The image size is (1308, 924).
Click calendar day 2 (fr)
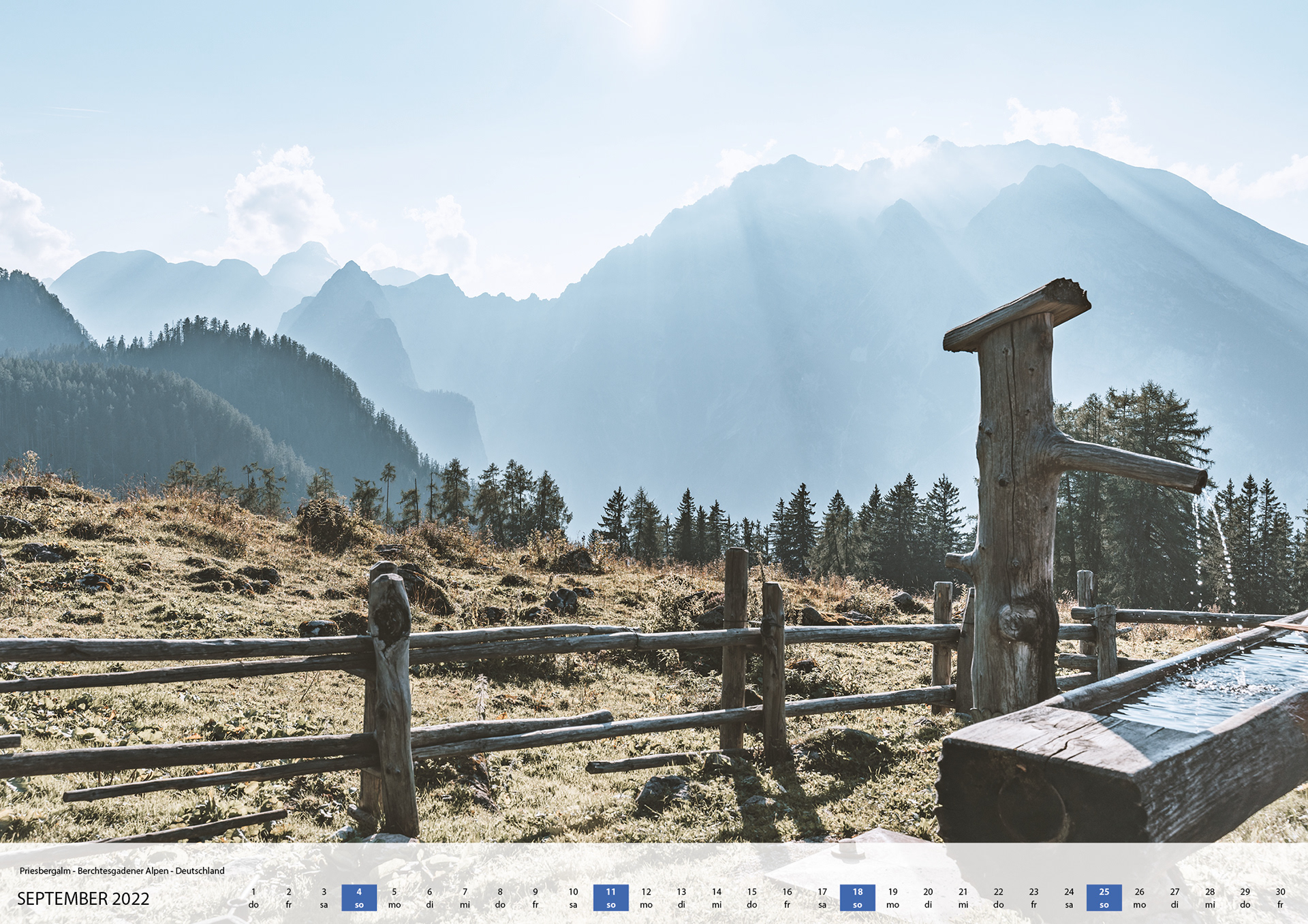click(x=289, y=897)
